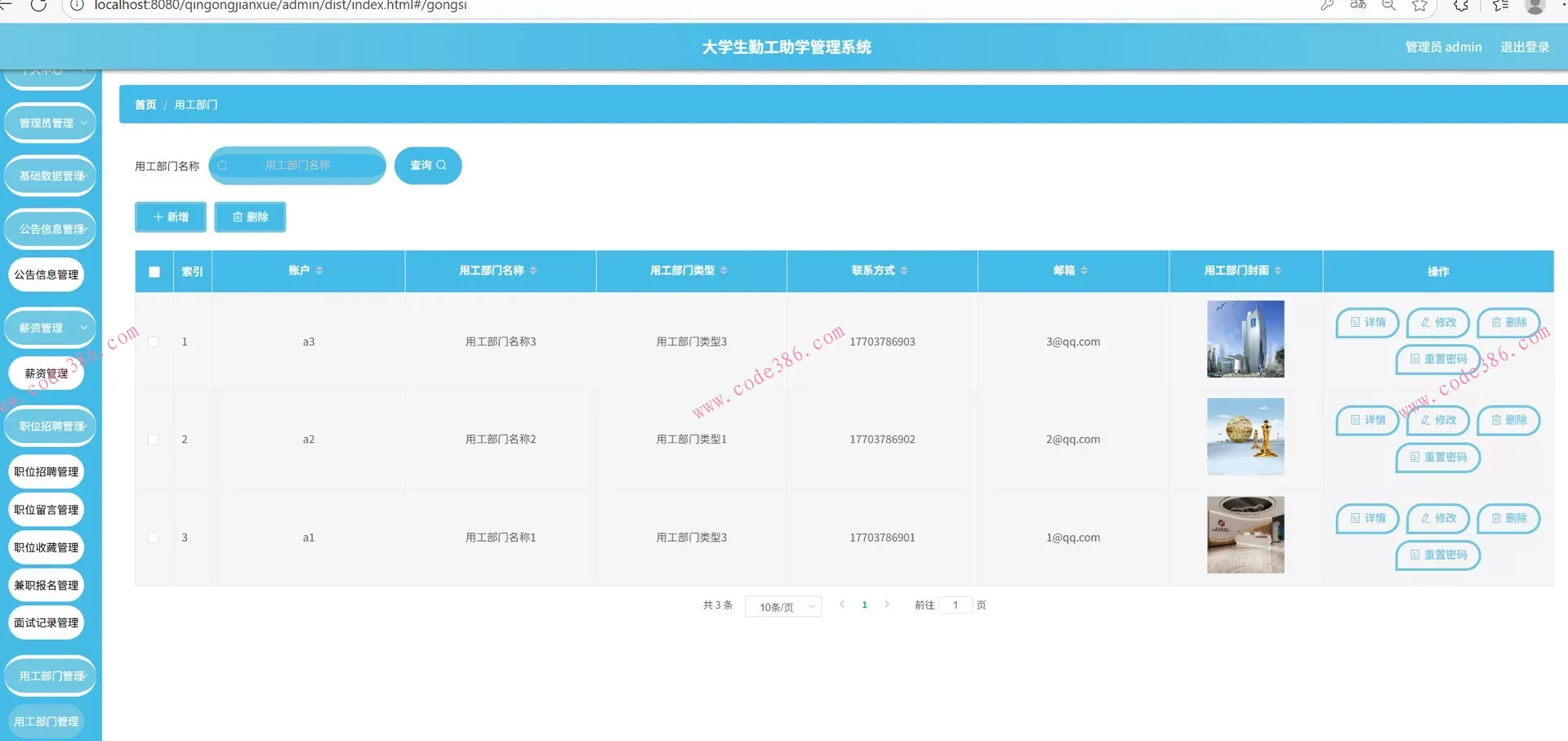
Task: Open the white 薪资管理 submenu item
Action: coord(47,373)
